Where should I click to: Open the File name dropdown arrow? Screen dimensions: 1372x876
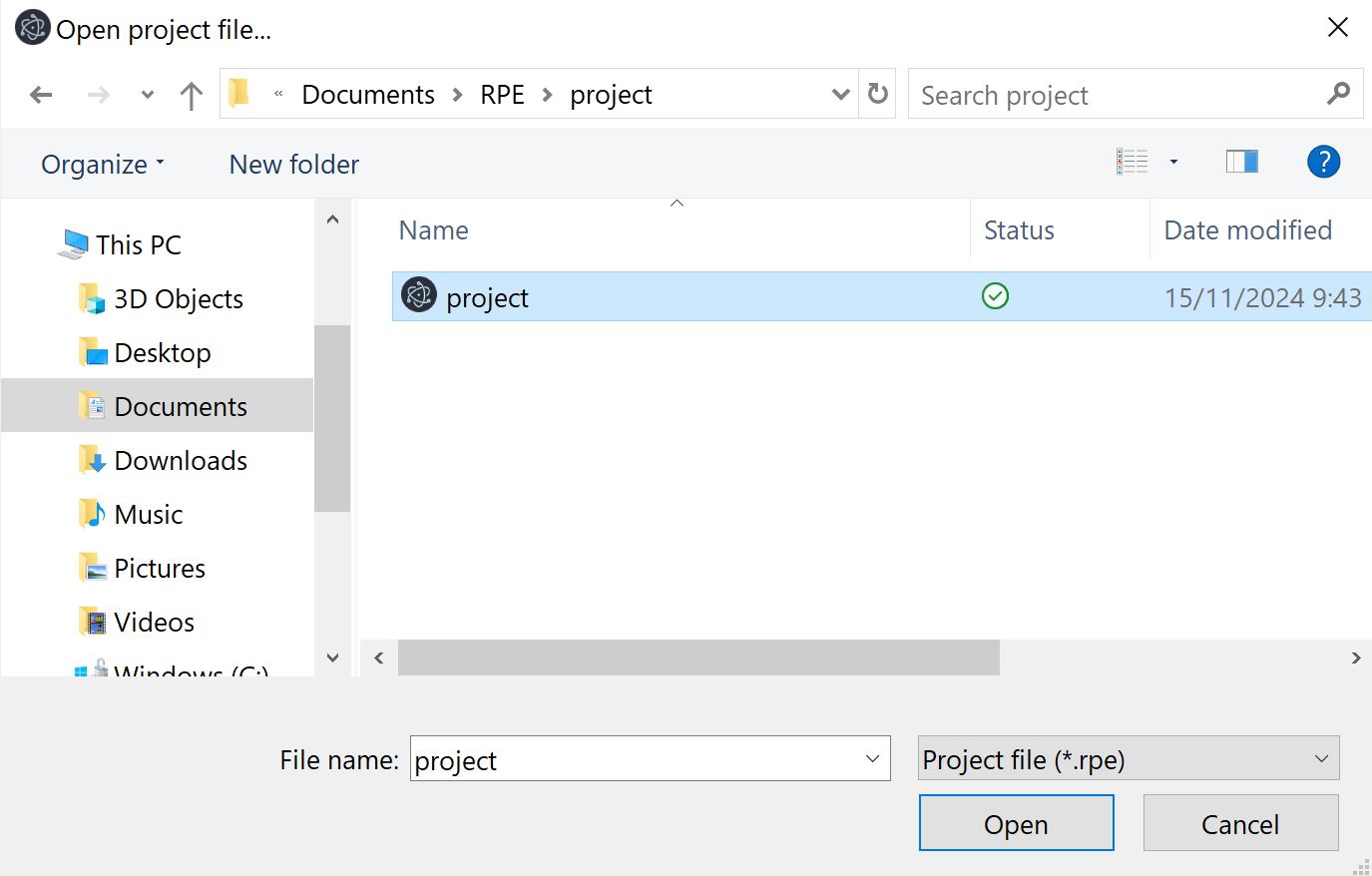[872, 759]
